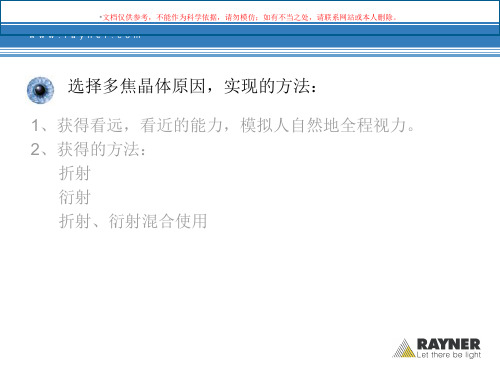Click the Rayner triangle logo

pyautogui.click(x=404, y=348)
